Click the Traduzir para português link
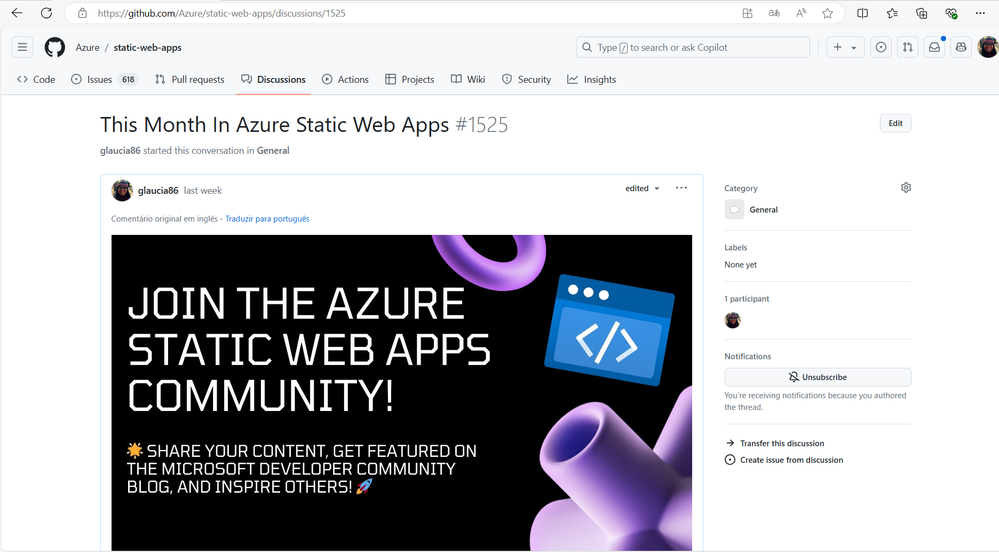Image resolution: width=999 pixels, height=552 pixels. tap(267, 219)
